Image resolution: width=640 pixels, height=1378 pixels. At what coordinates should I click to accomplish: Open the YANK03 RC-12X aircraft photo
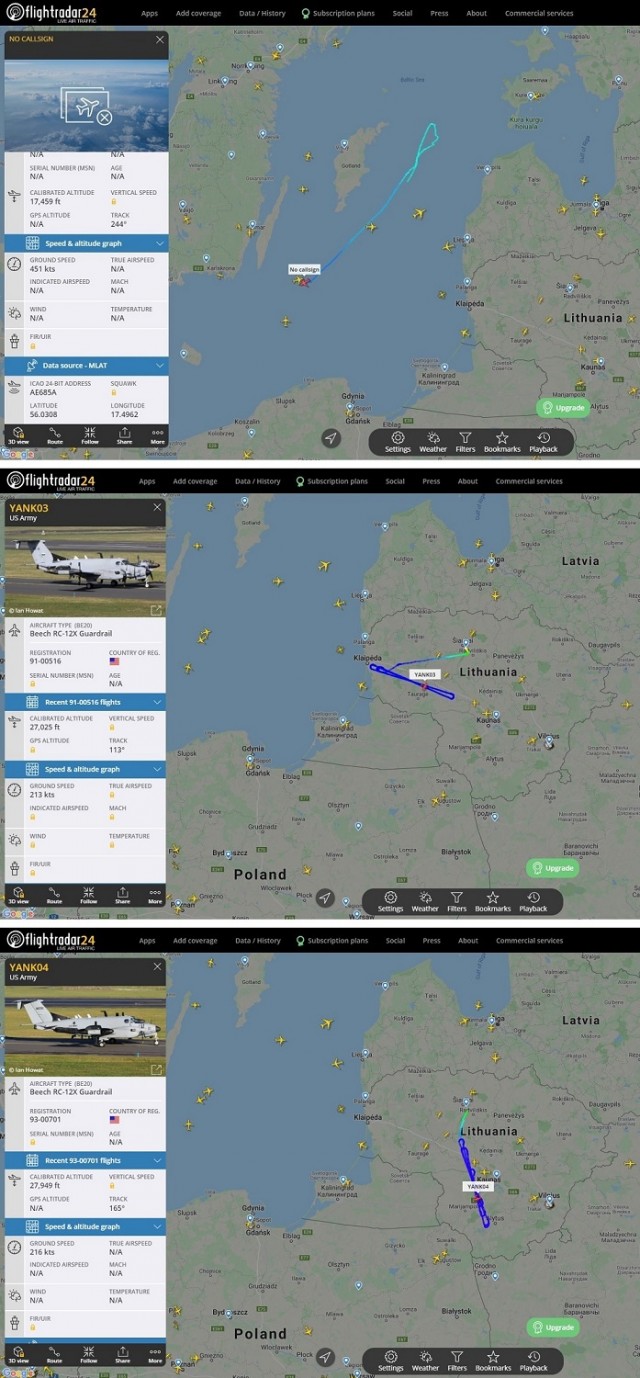[86, 572]
